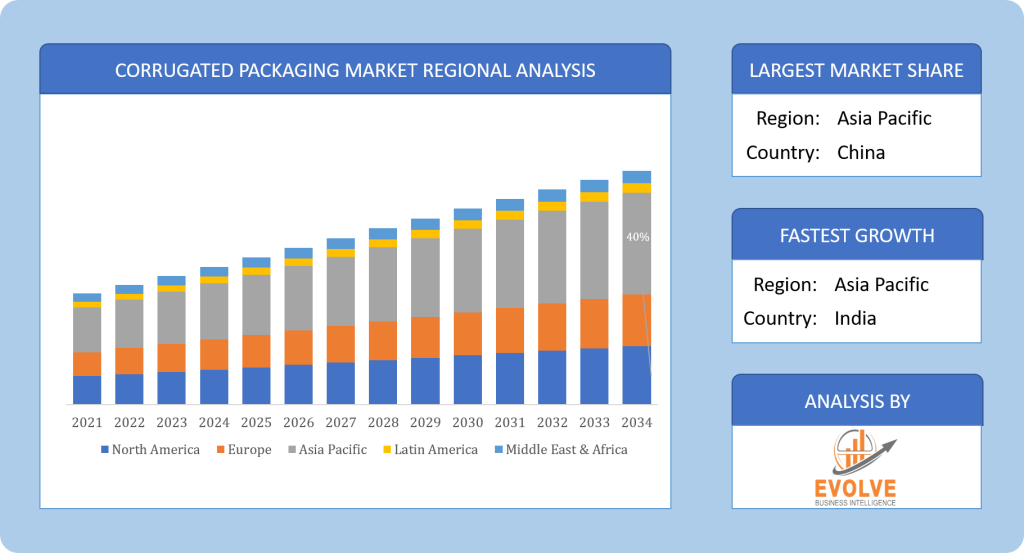Click the Latin America yellow legend swatch
This screenshot has width=1024, height=553.
coord(387,450)
